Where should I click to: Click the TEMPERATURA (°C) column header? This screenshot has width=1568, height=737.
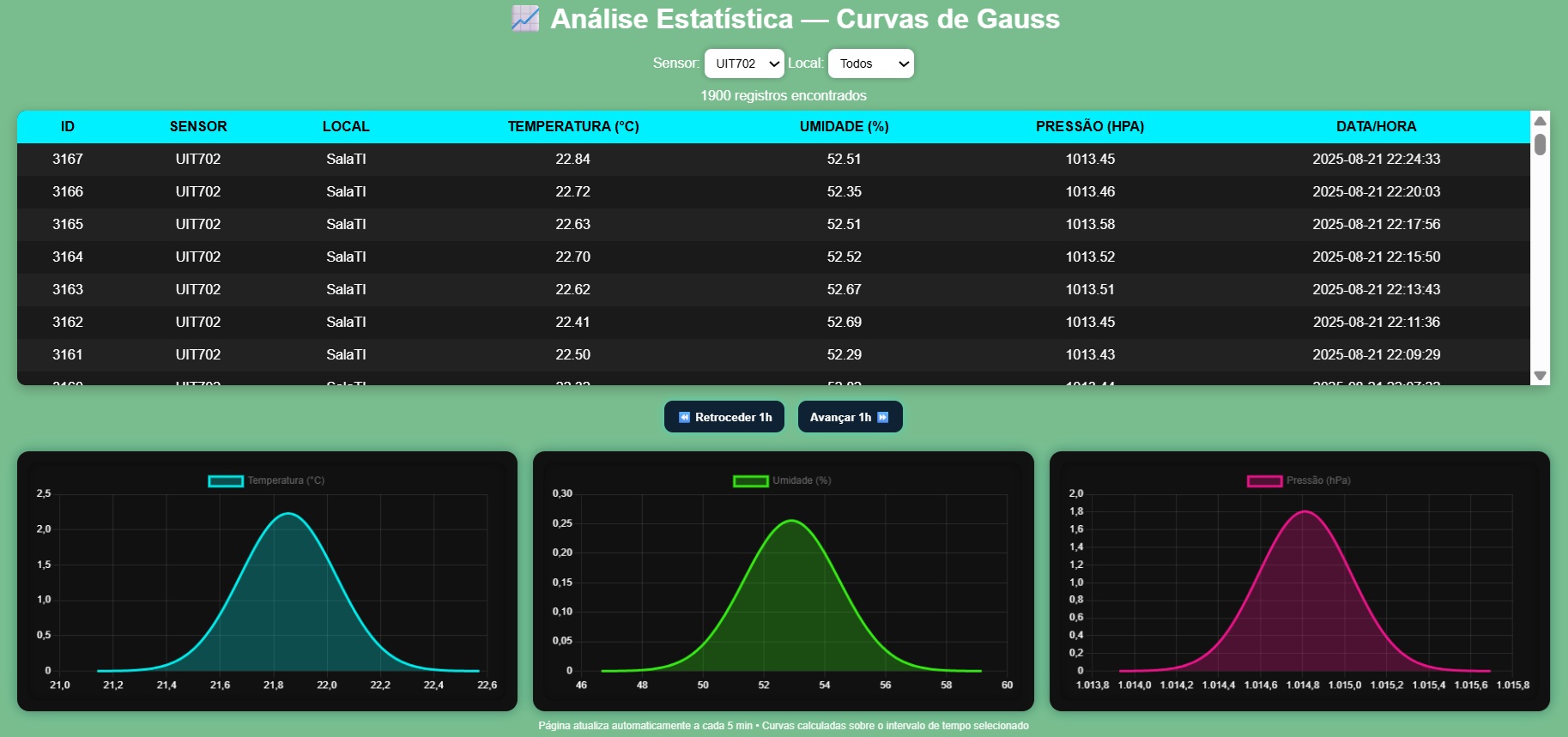pyautogui.click(x=572, y=126)
